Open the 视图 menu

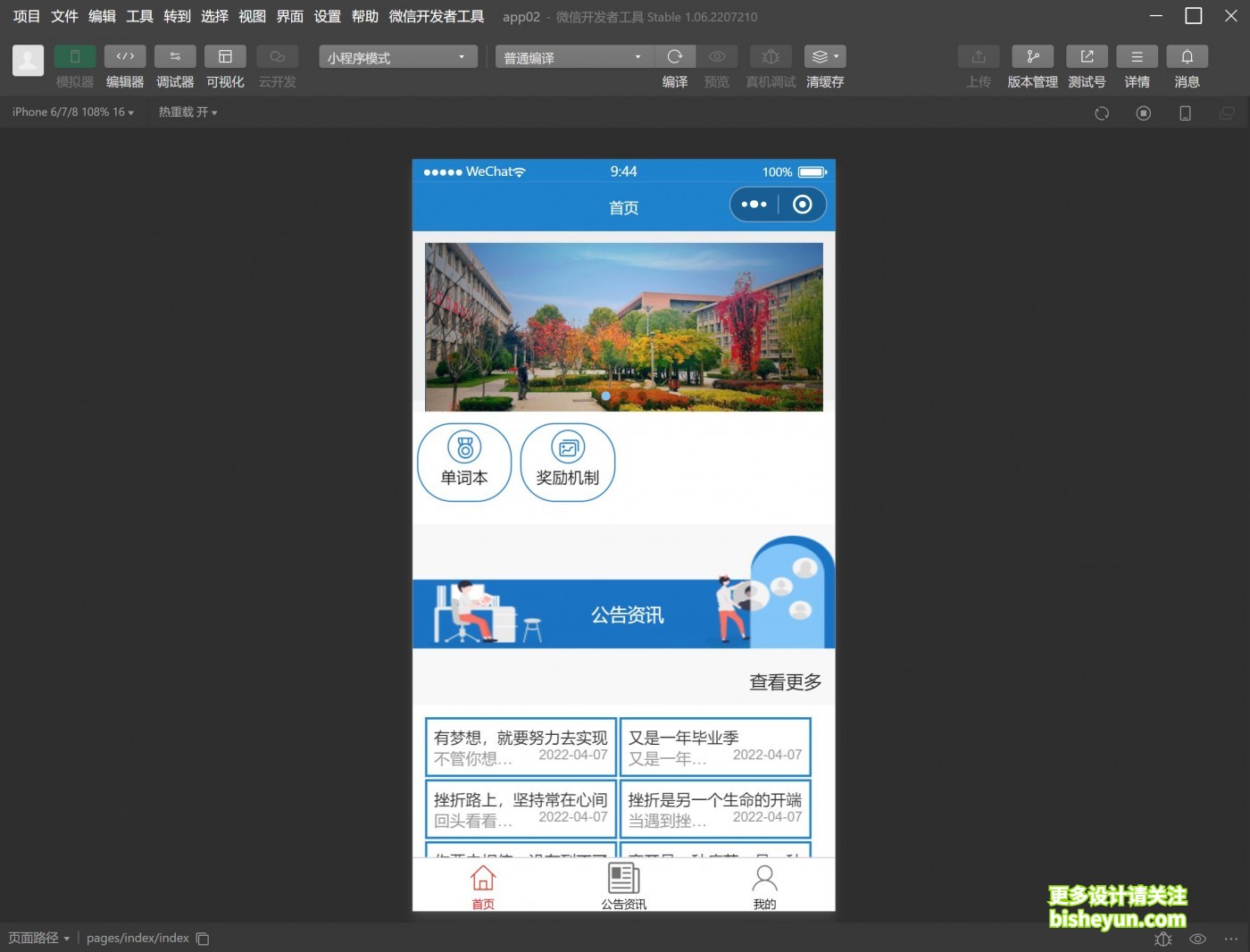252,16
